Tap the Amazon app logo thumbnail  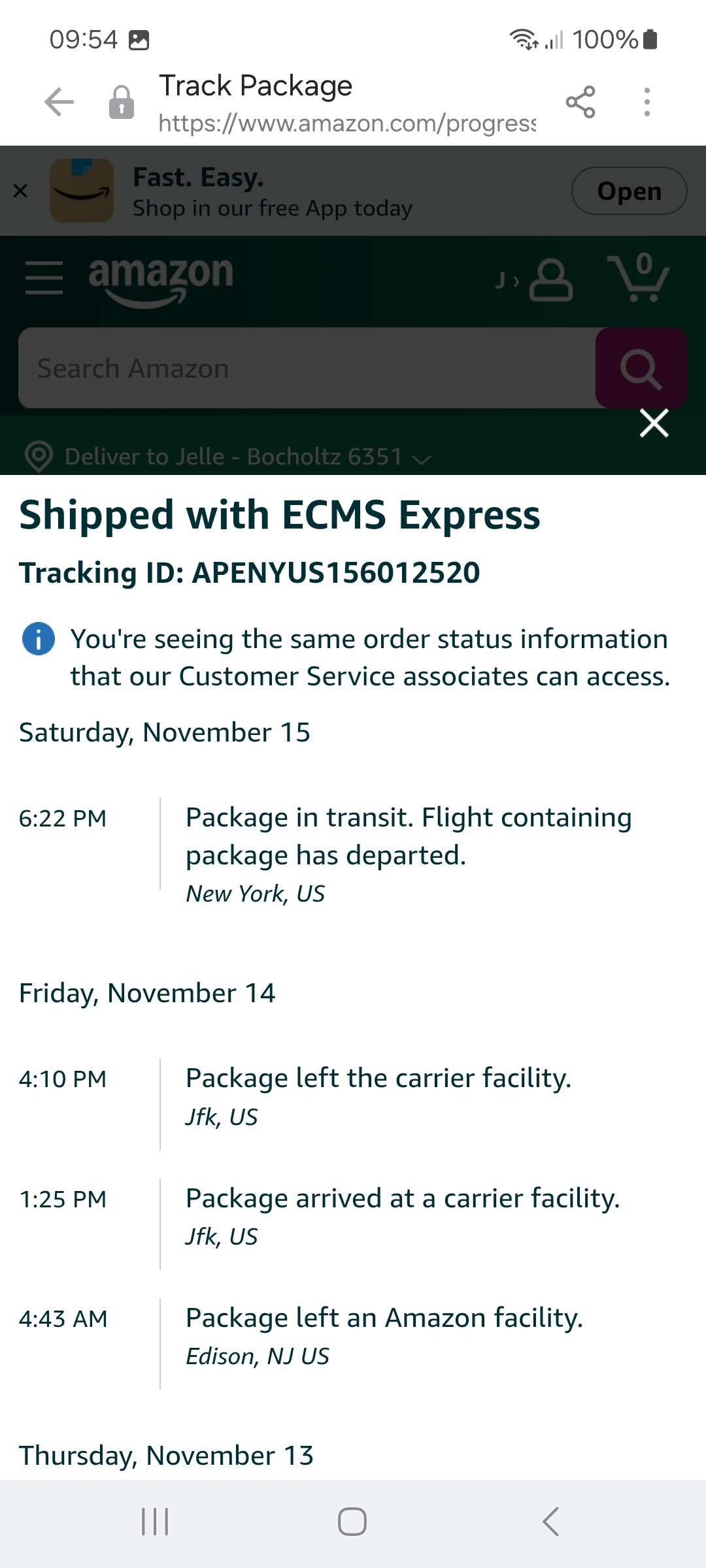tap(82, 191)
